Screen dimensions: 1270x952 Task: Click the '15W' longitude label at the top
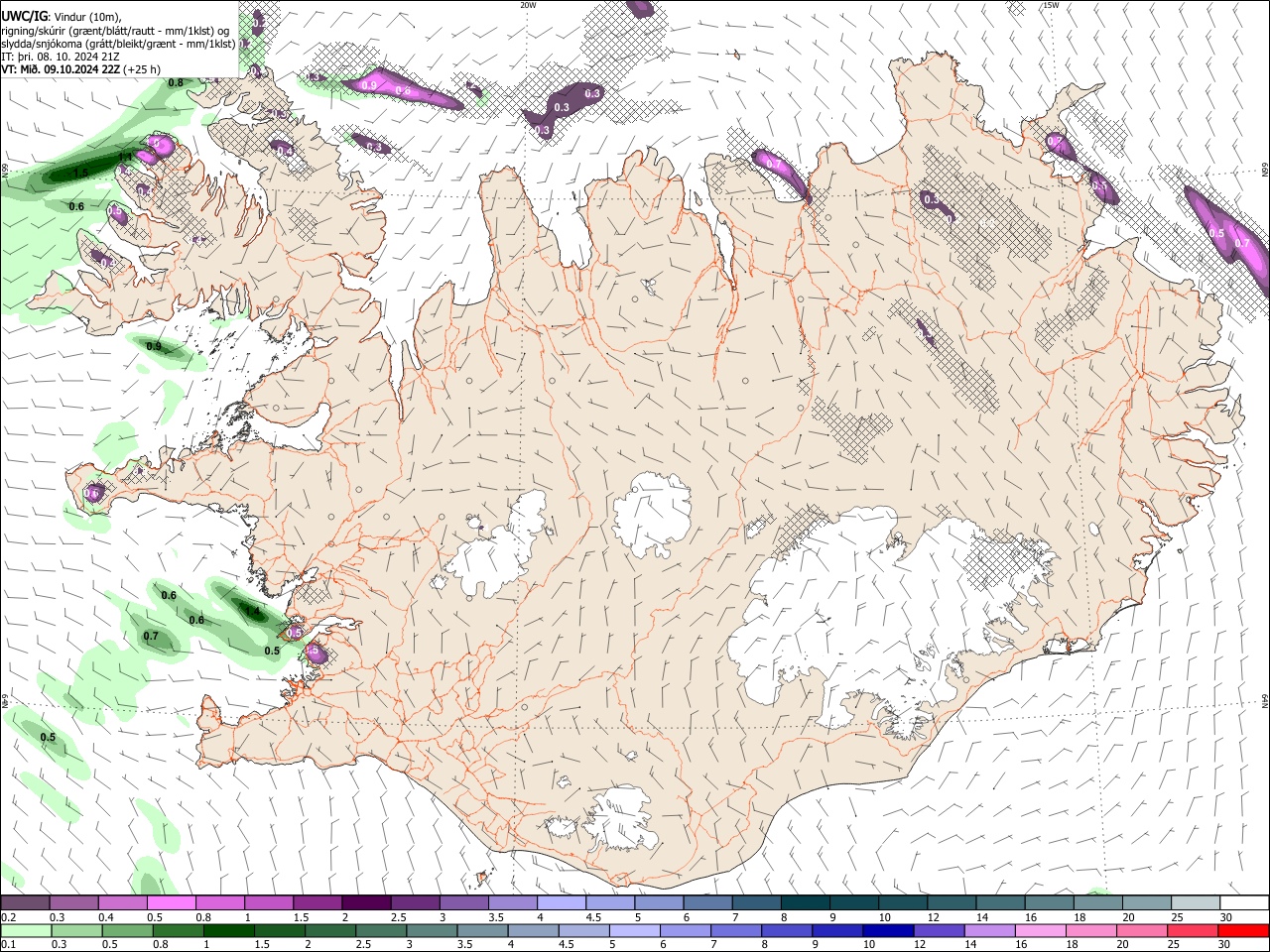[1051, 5]
